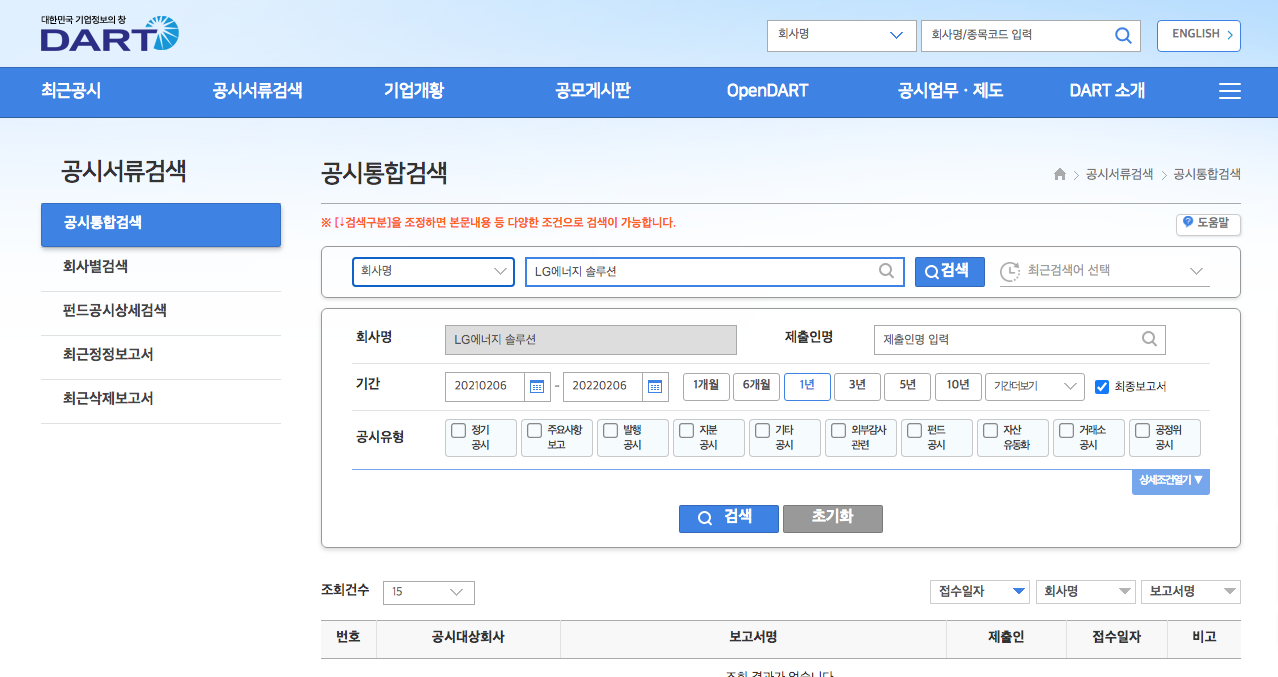Screen dimensions: 1278x677
Task: Click the home icon in breadcrumb
Action: click(x=1060, y=174)
